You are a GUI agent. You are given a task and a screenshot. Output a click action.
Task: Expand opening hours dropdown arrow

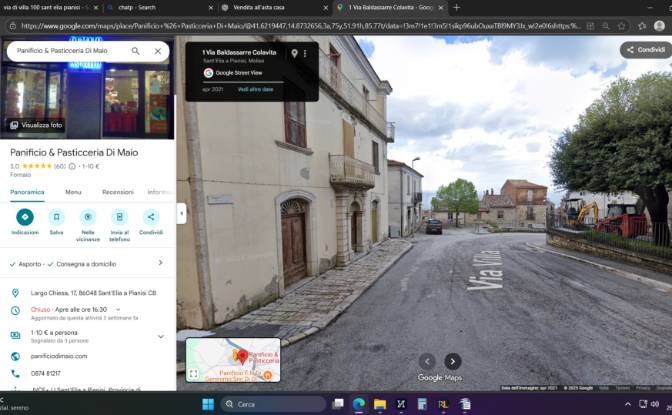point(118,310)
